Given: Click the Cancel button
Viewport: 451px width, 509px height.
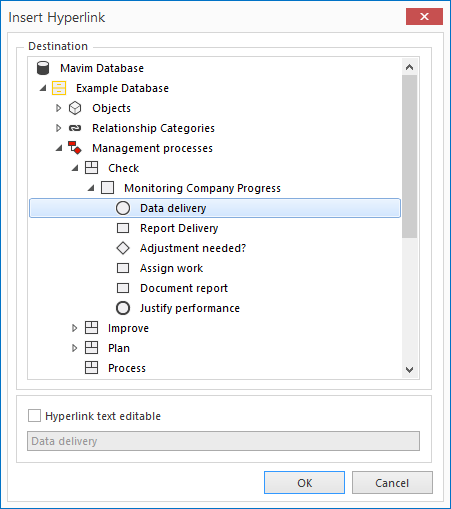Looking at the screenshot, I should 392,483.
